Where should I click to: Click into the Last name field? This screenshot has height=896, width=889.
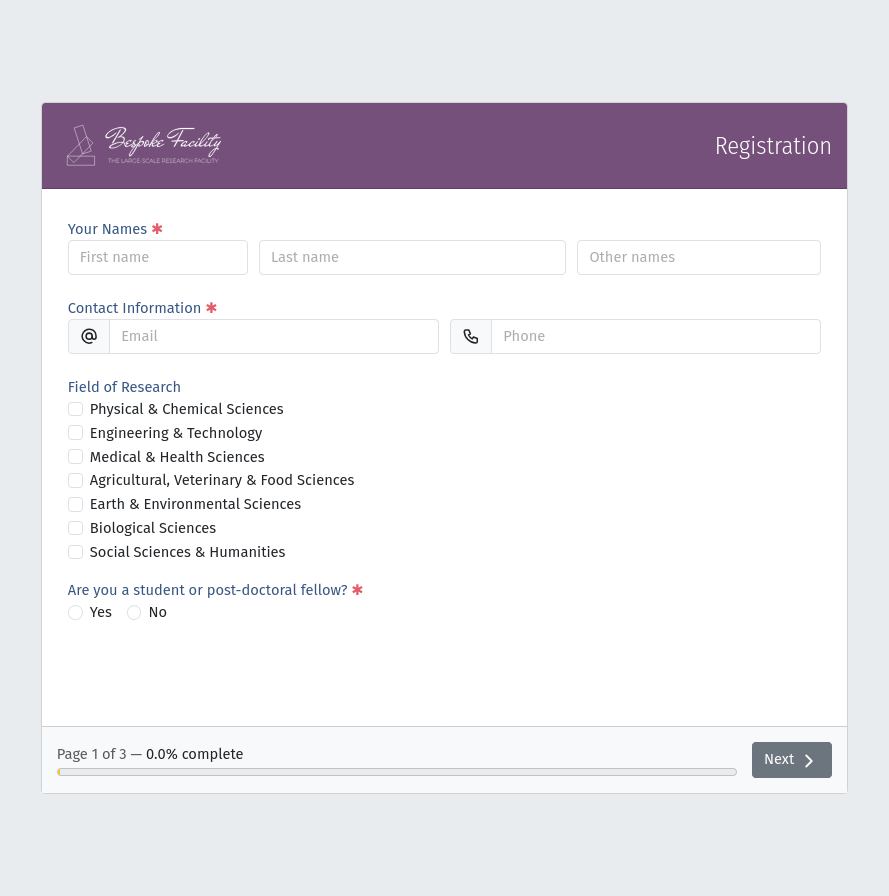(413, 258)
